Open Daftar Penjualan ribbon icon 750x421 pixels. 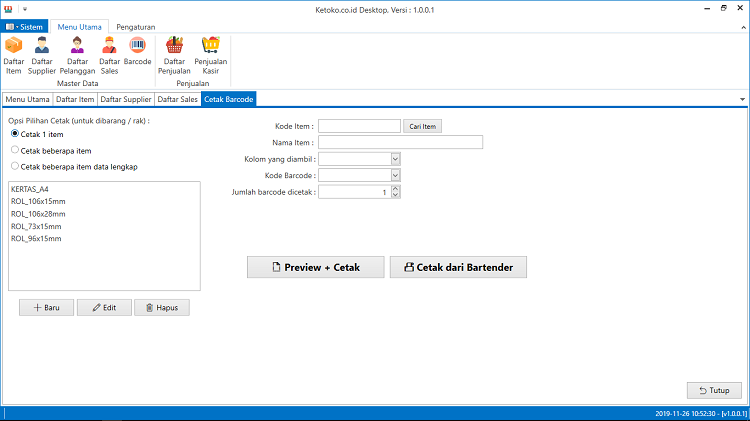tap(174, 55)
